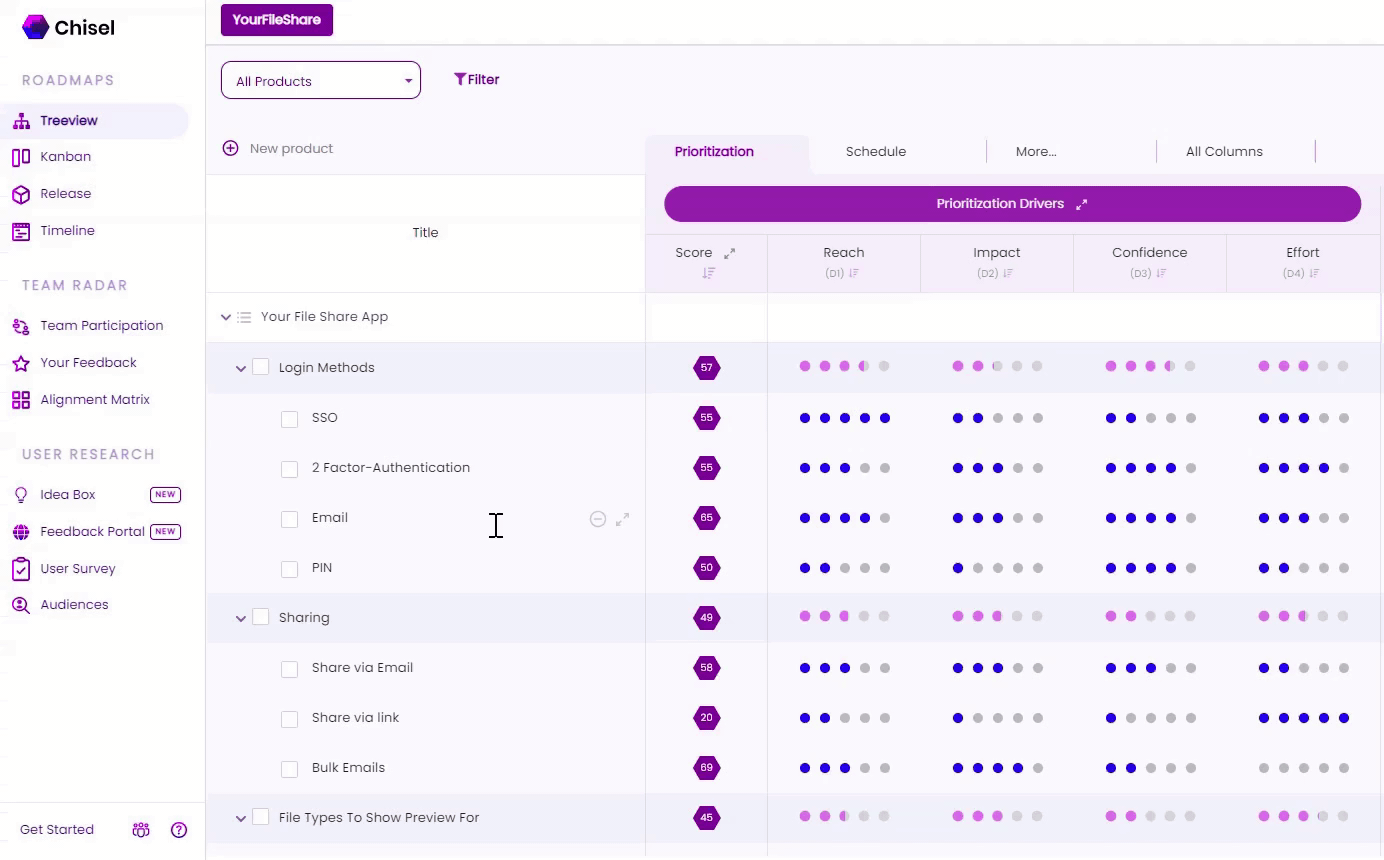The height and width of the screenshot is (860, 1384).
Task: Collapse File Types To Show Preview For
Action: pos(241,818)
